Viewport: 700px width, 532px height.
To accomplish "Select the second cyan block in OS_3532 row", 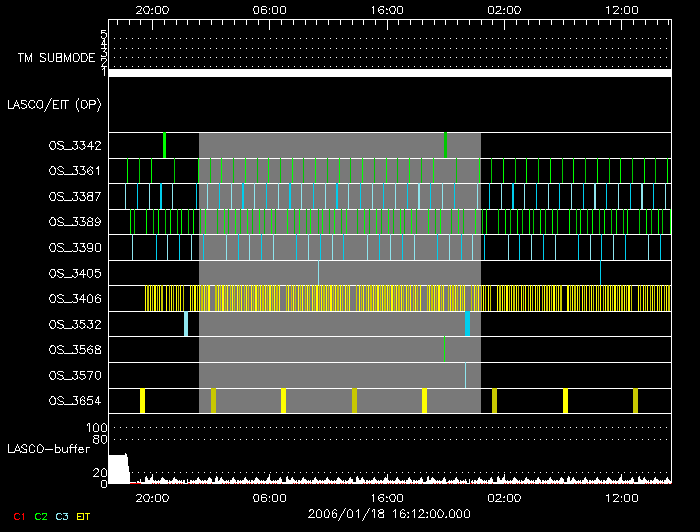I will pyautogui.click(x=467, y=324).
